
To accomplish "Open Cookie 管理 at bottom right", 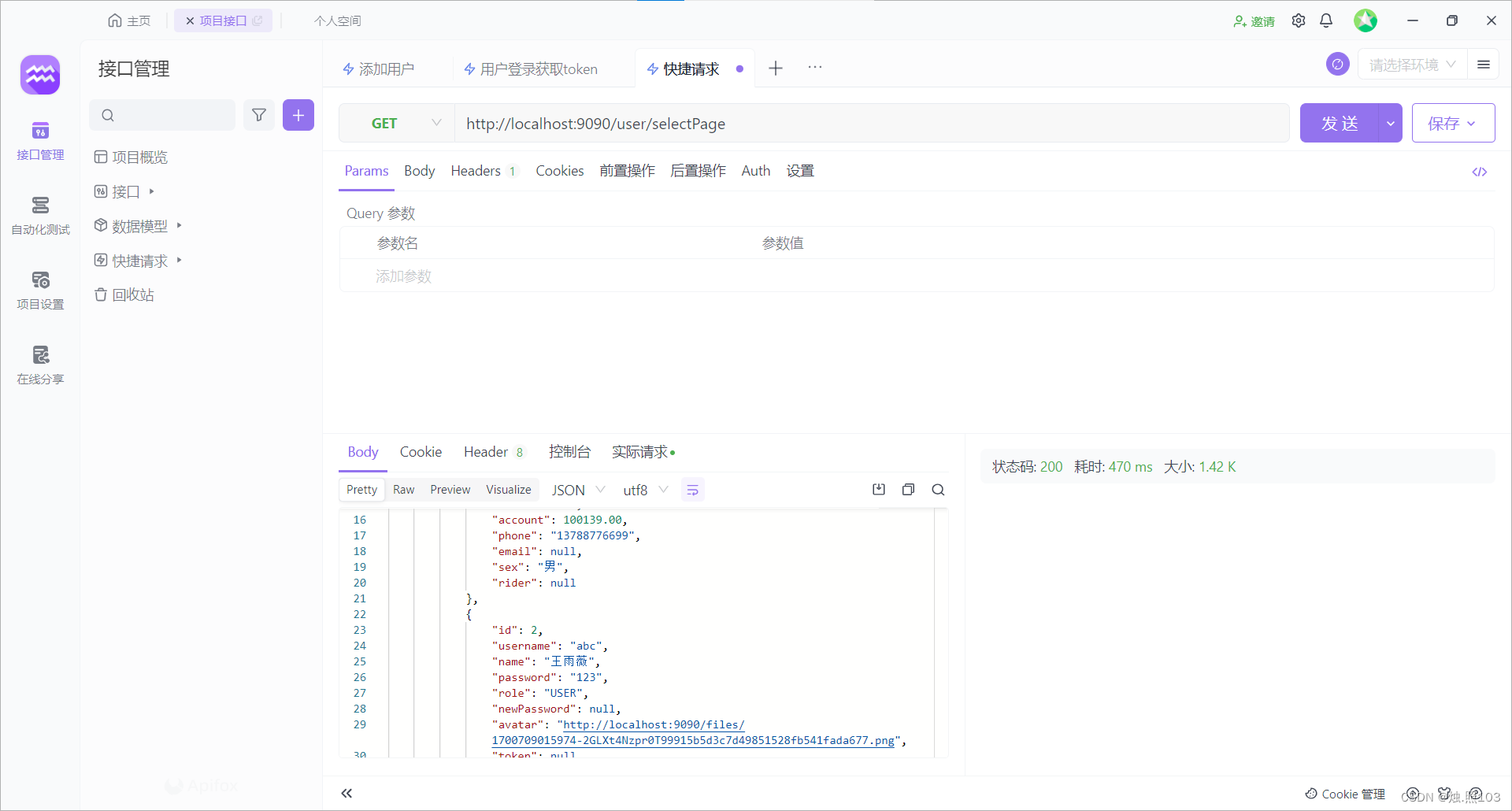I will [x=1351, y=794].
